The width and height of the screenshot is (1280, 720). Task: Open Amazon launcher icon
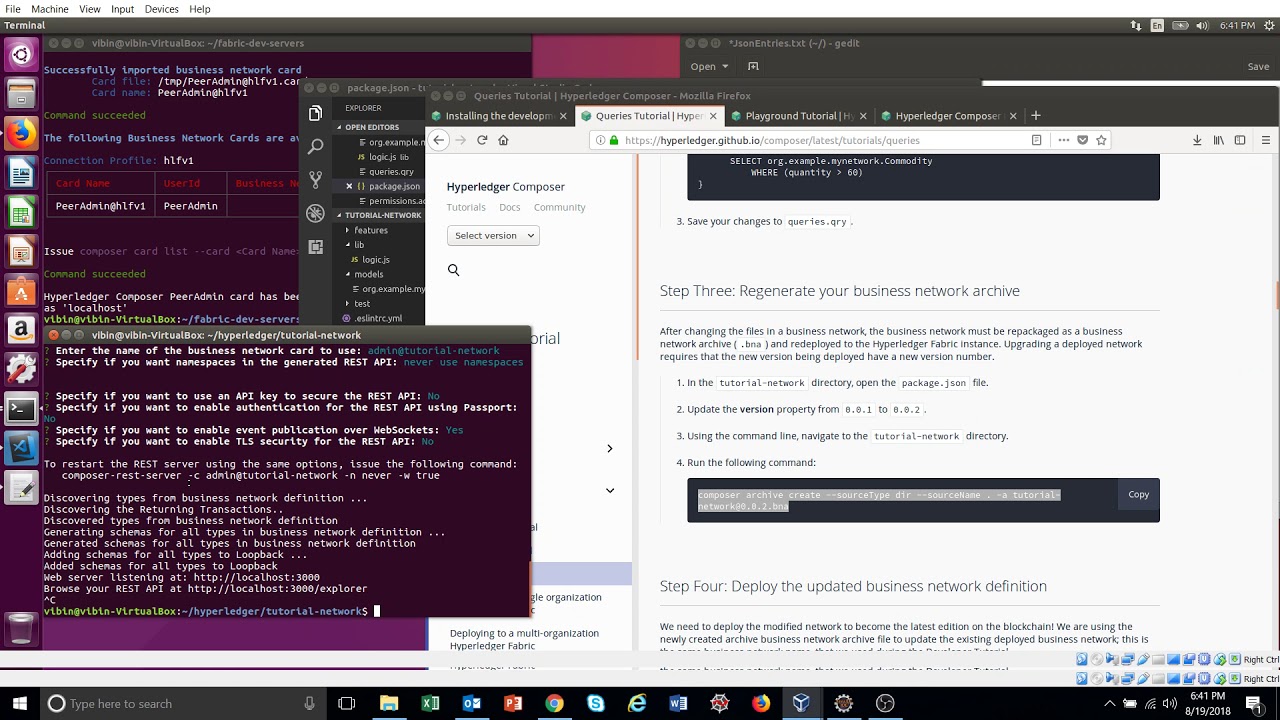(22, 329)
